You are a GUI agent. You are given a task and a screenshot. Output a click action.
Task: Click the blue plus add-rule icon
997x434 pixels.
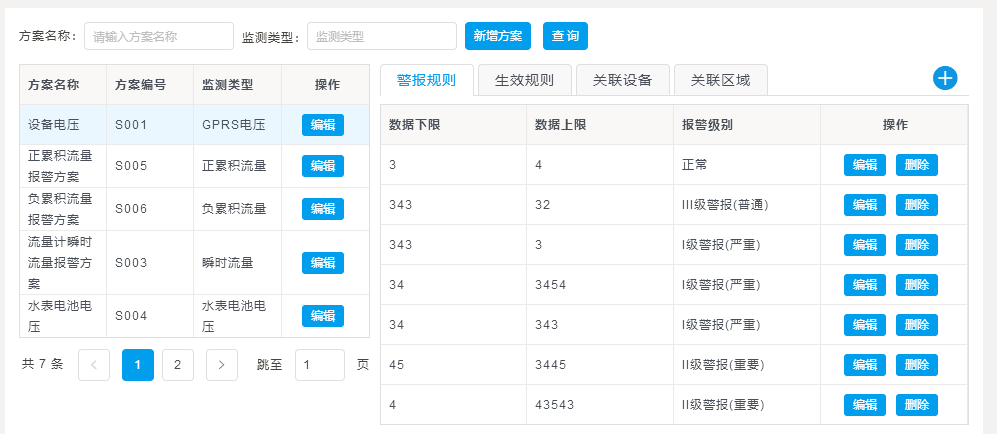click(x=945, y=78)
